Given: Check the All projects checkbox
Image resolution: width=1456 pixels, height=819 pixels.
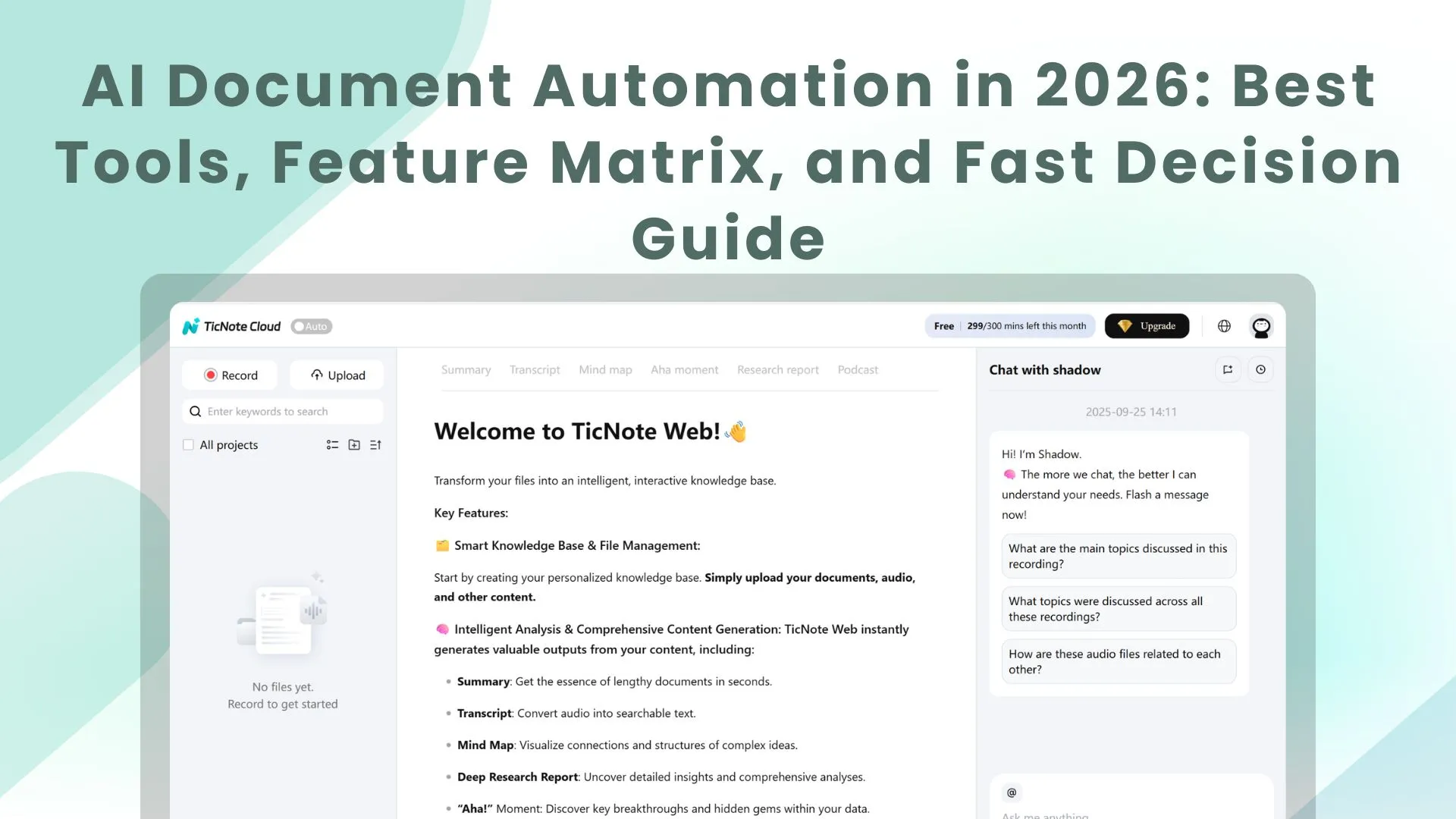Looking at the screenshot, I should pos(188,445).
